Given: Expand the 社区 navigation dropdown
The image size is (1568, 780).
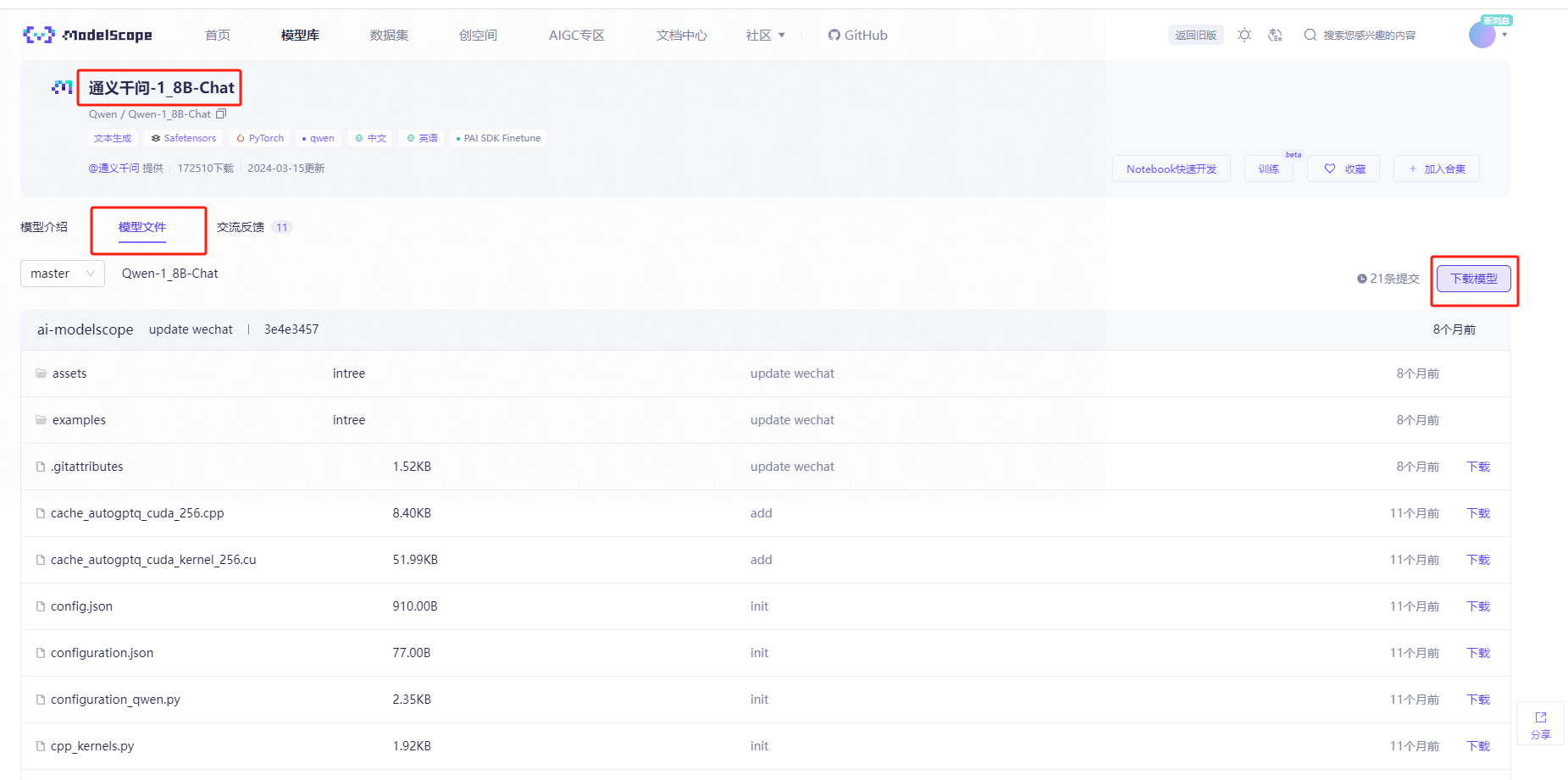Looking at the screenshot, I should pyautogui.click(x=766, y=35).
